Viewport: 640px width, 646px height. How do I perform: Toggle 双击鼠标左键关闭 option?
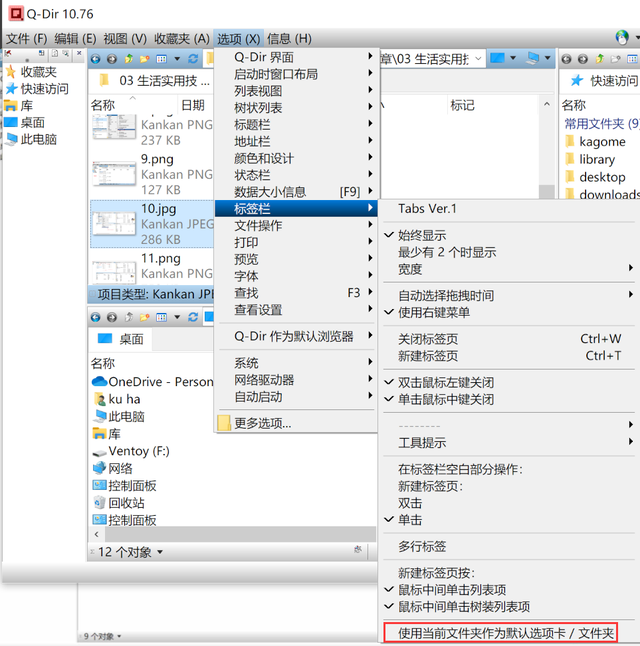tap(445, 383)
